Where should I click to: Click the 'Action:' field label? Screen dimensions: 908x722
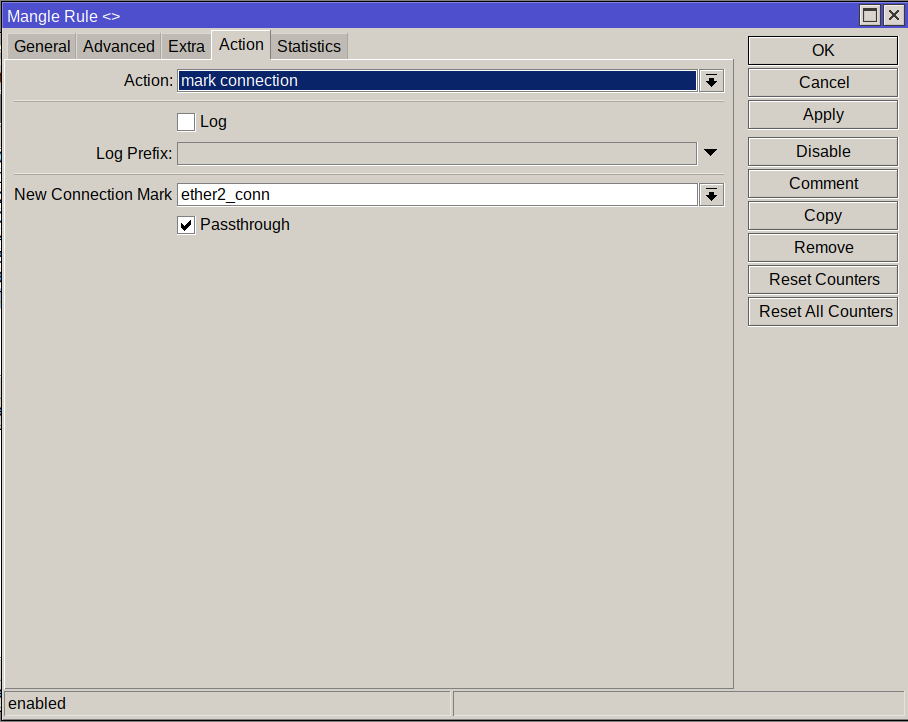[148, 80]
